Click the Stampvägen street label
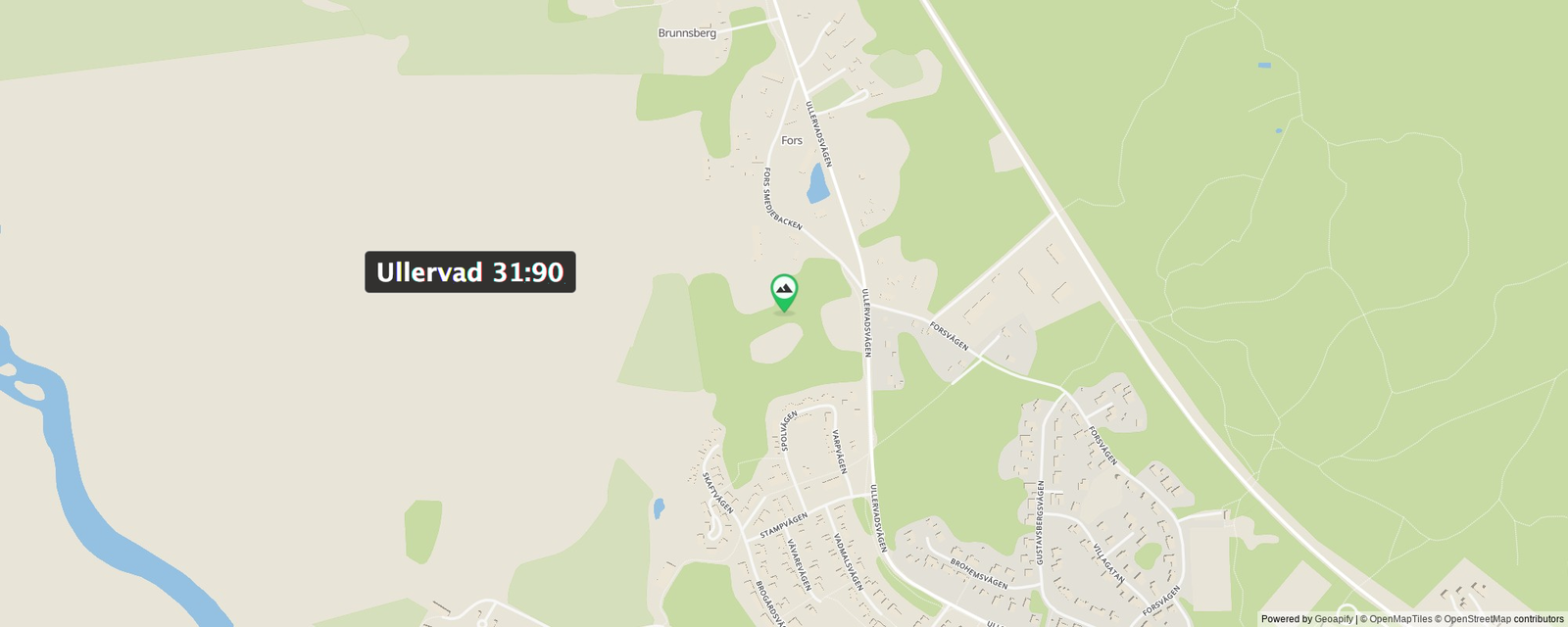 coord(784,525)
